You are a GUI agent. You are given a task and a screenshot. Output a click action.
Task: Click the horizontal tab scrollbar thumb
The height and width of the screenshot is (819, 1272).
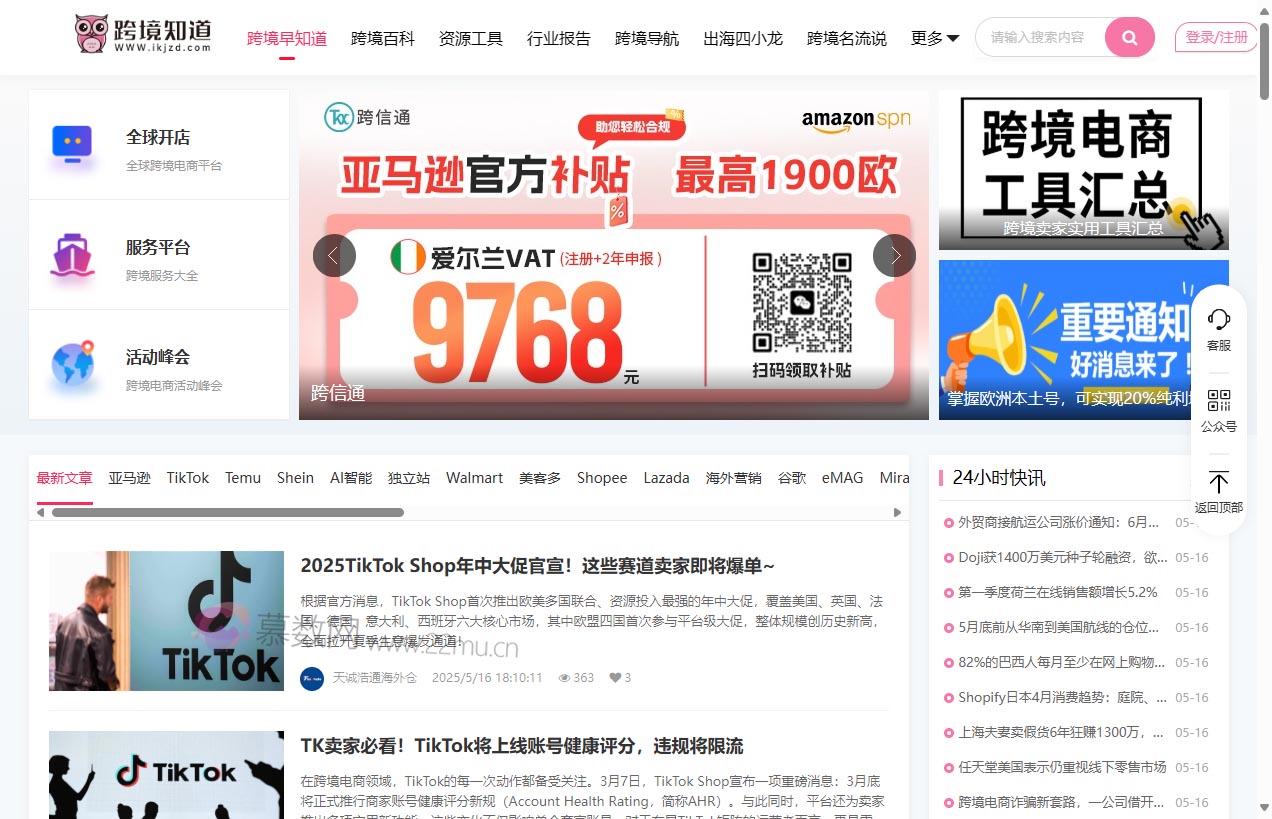(227, 513)
